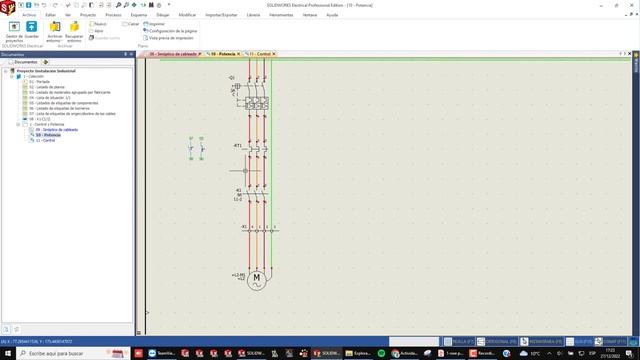Click the status bar input field
Viewport: 640px width, 360px height.
tap(414, 341)
